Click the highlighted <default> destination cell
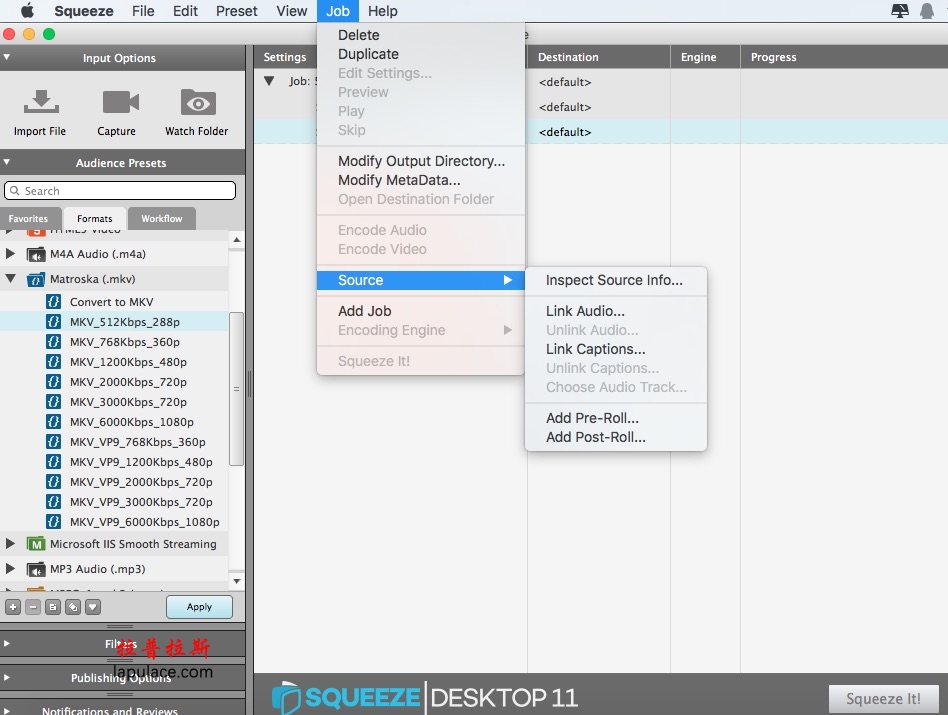This screenshot has width=948, height=715. click(599, 132)
